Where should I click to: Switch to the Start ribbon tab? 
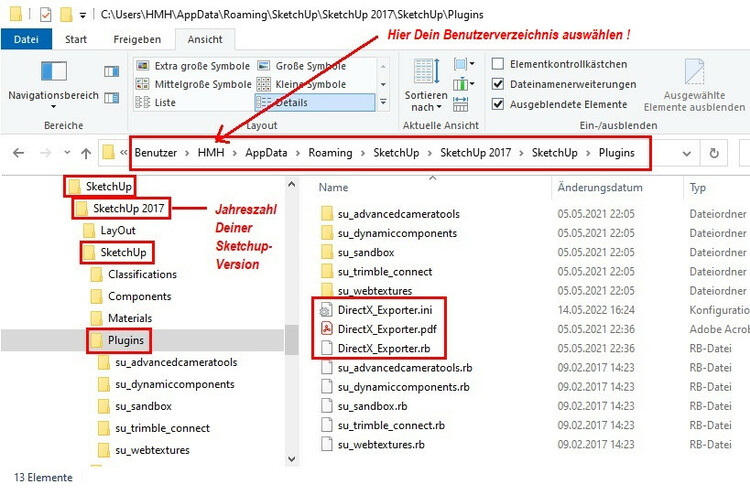coord(76,39)
